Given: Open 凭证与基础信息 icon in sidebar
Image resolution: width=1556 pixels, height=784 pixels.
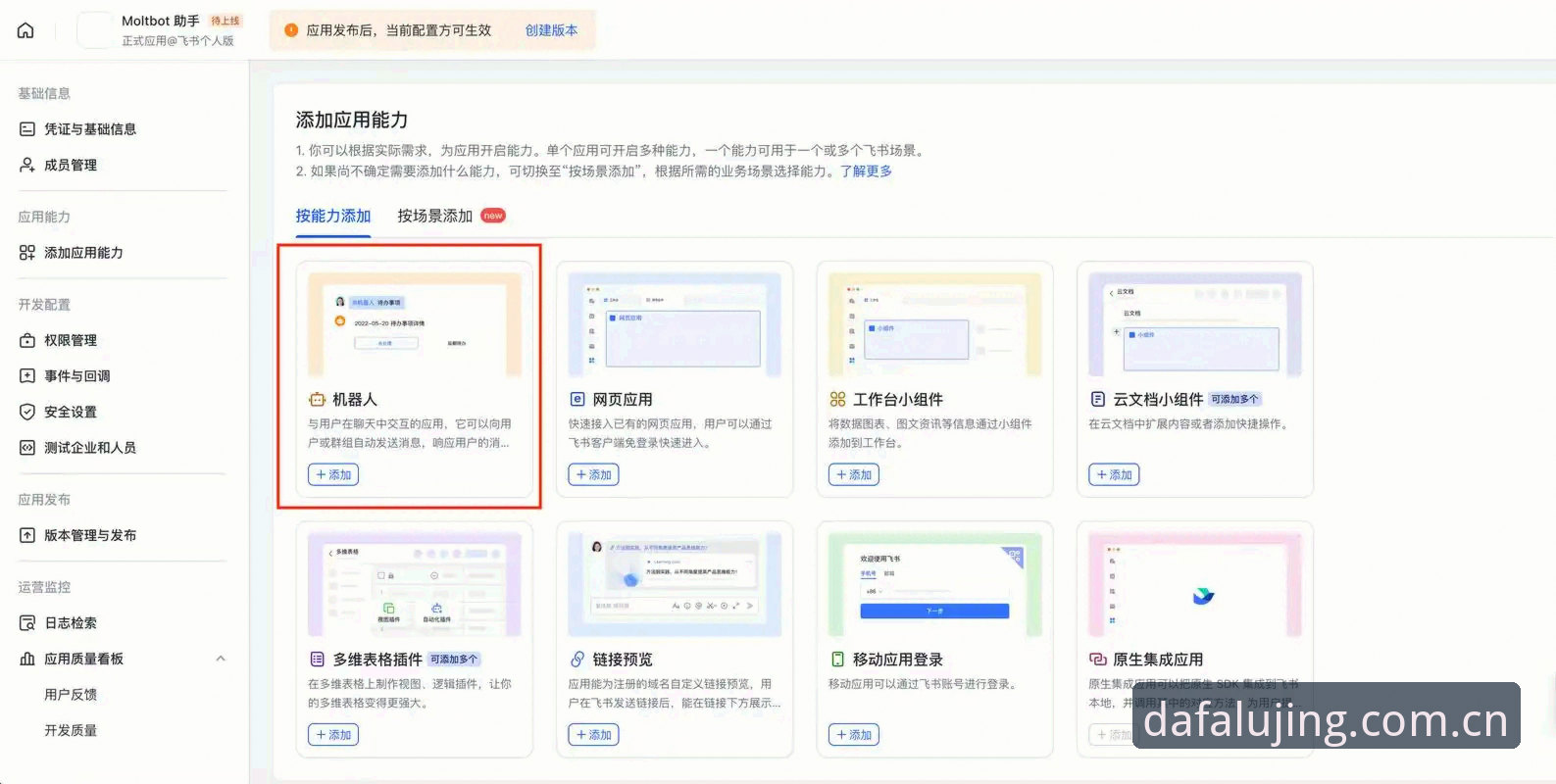Looking at the screenshot, I should pyautogui.click(x=27, y=129).
